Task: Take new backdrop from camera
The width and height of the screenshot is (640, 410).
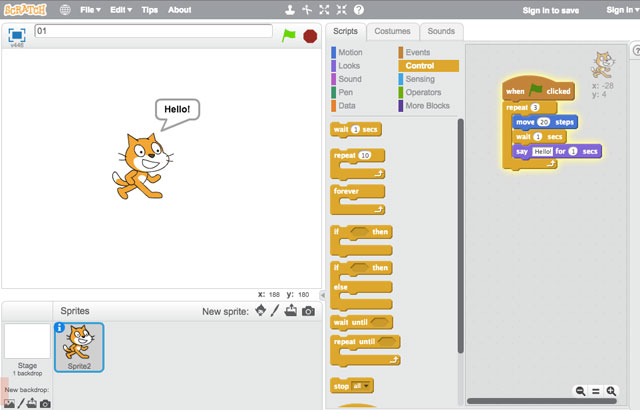Action: pos(45,404)
